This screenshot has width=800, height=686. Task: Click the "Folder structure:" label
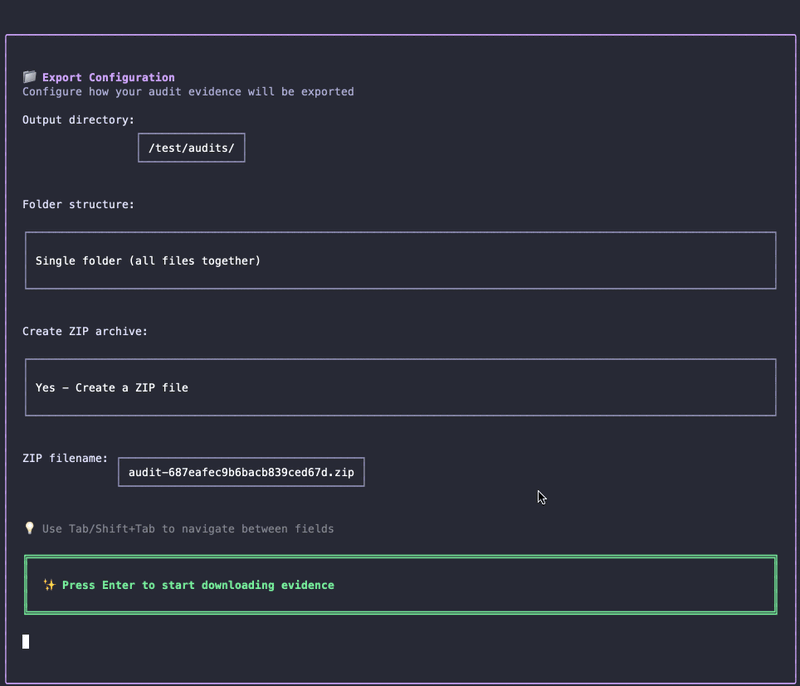point(78,204)
